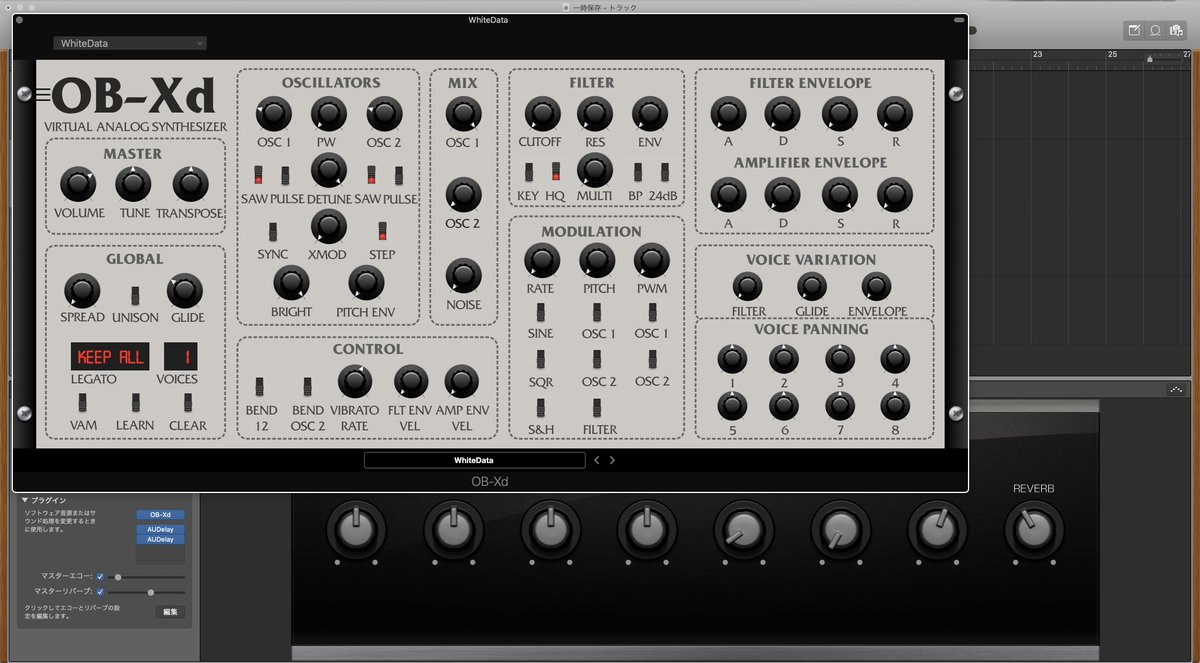This screenshot has height=663, width=1200.
Task: Toggle the BEND 12 switch
Action: point(260,386)
